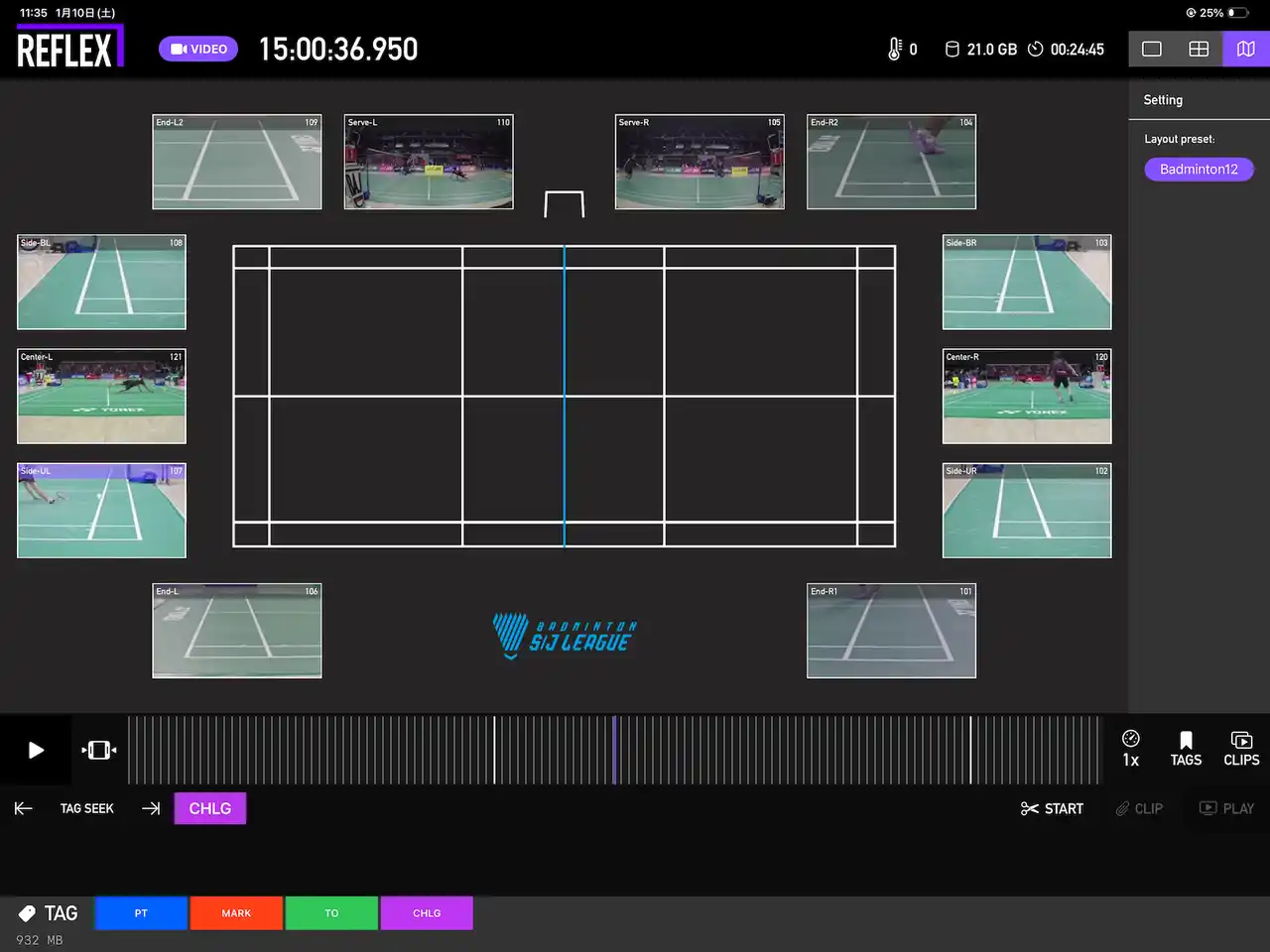Click the frame-fit icon beside play
Viewport: 1270px width, 952px height.
click(99, 750)
